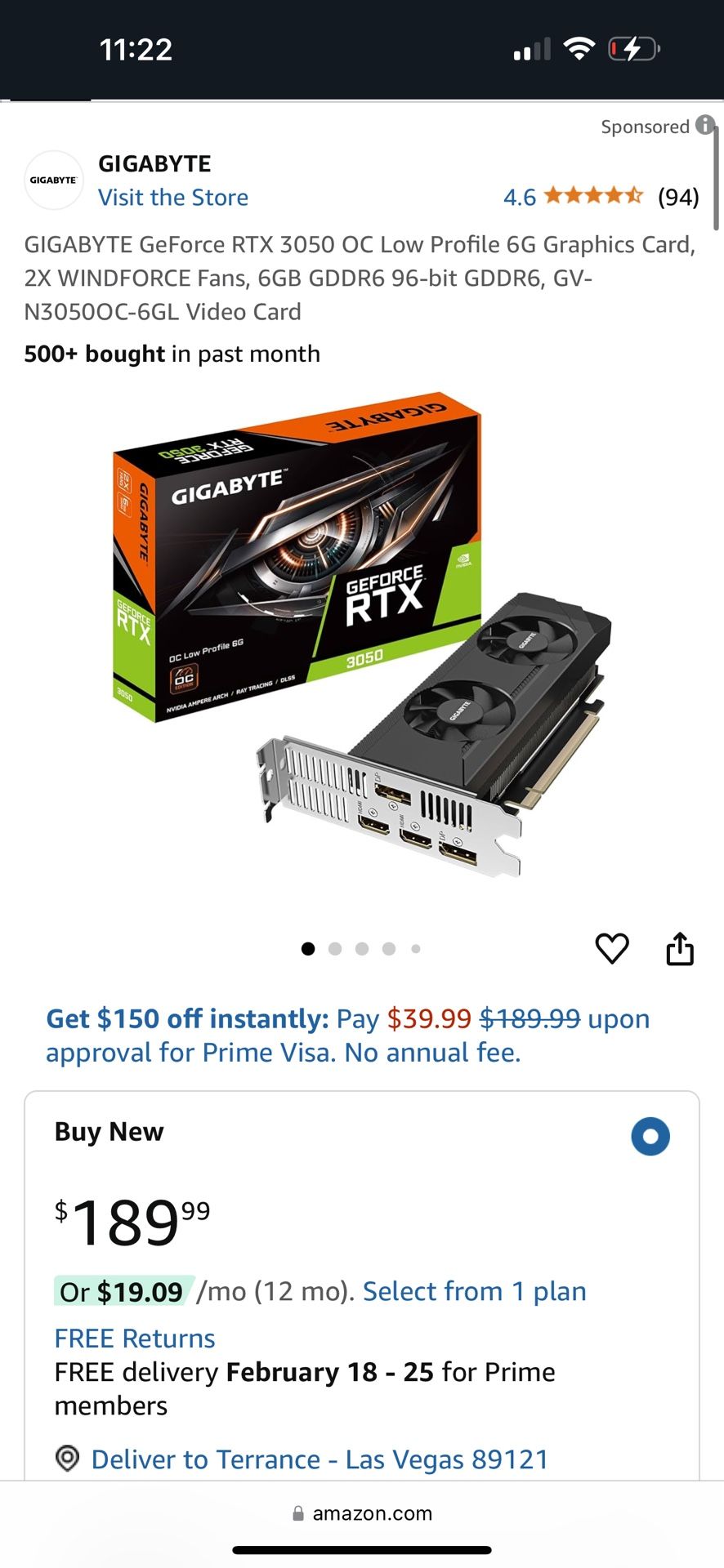Tap the page scrollbar on right edge
Viewport: 724px width, 1568px height.
coord(717,178)
